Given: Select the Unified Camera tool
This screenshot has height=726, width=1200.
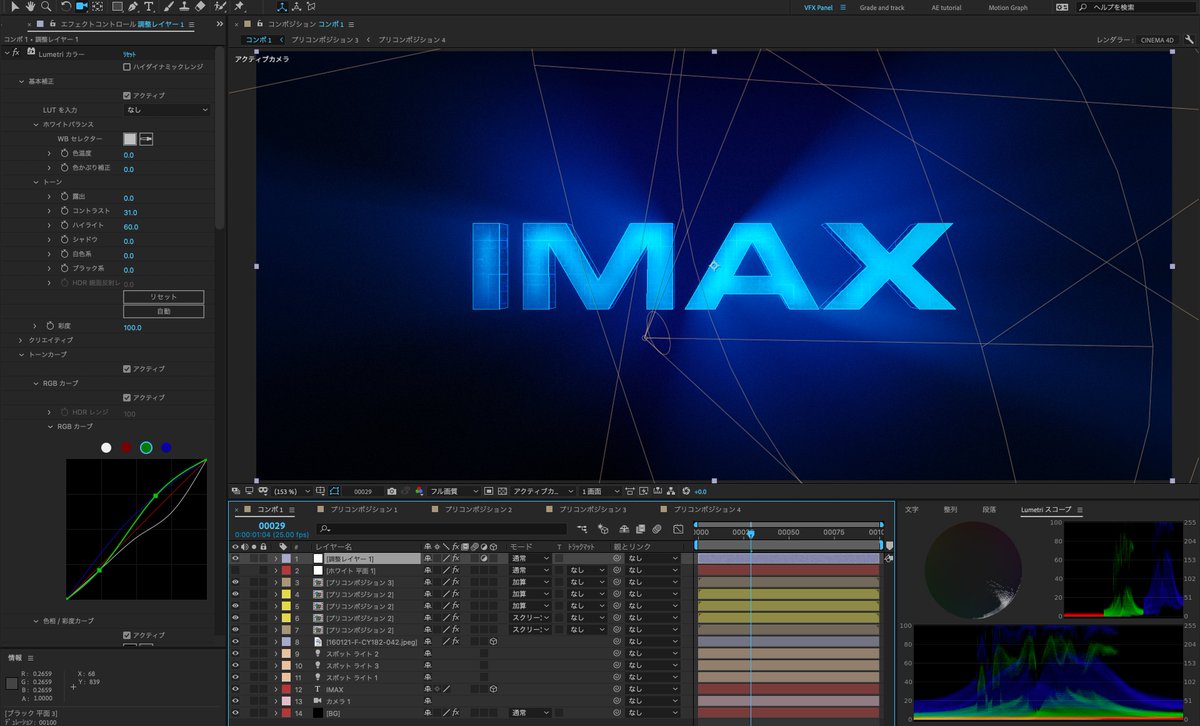Looking at the screenshot, I should click(x=82, y=7).
